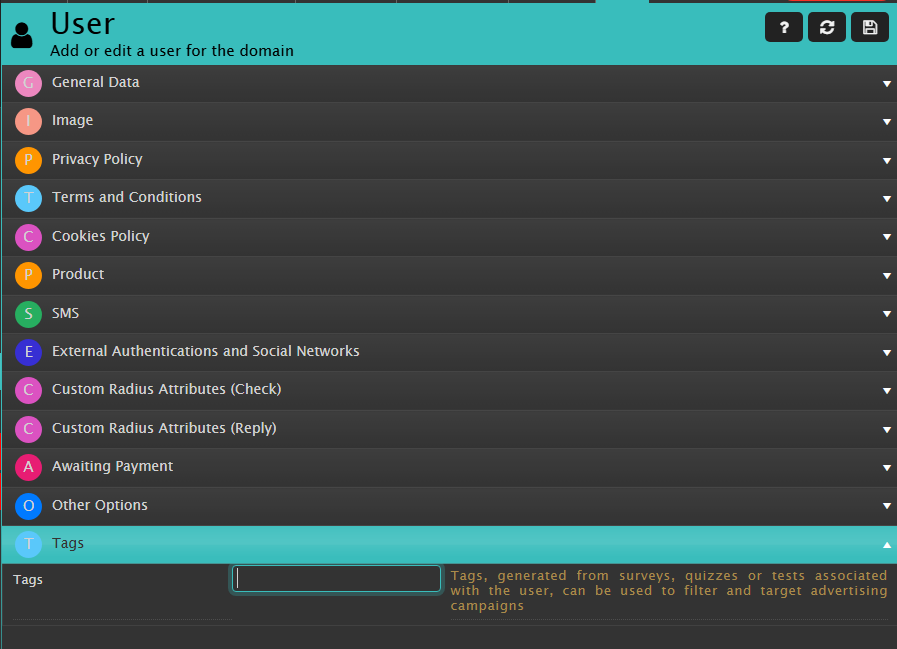The height and width of the screenshot is (649, 897).
Task: Expand the Product section arrow
Action: pos(886,276)
